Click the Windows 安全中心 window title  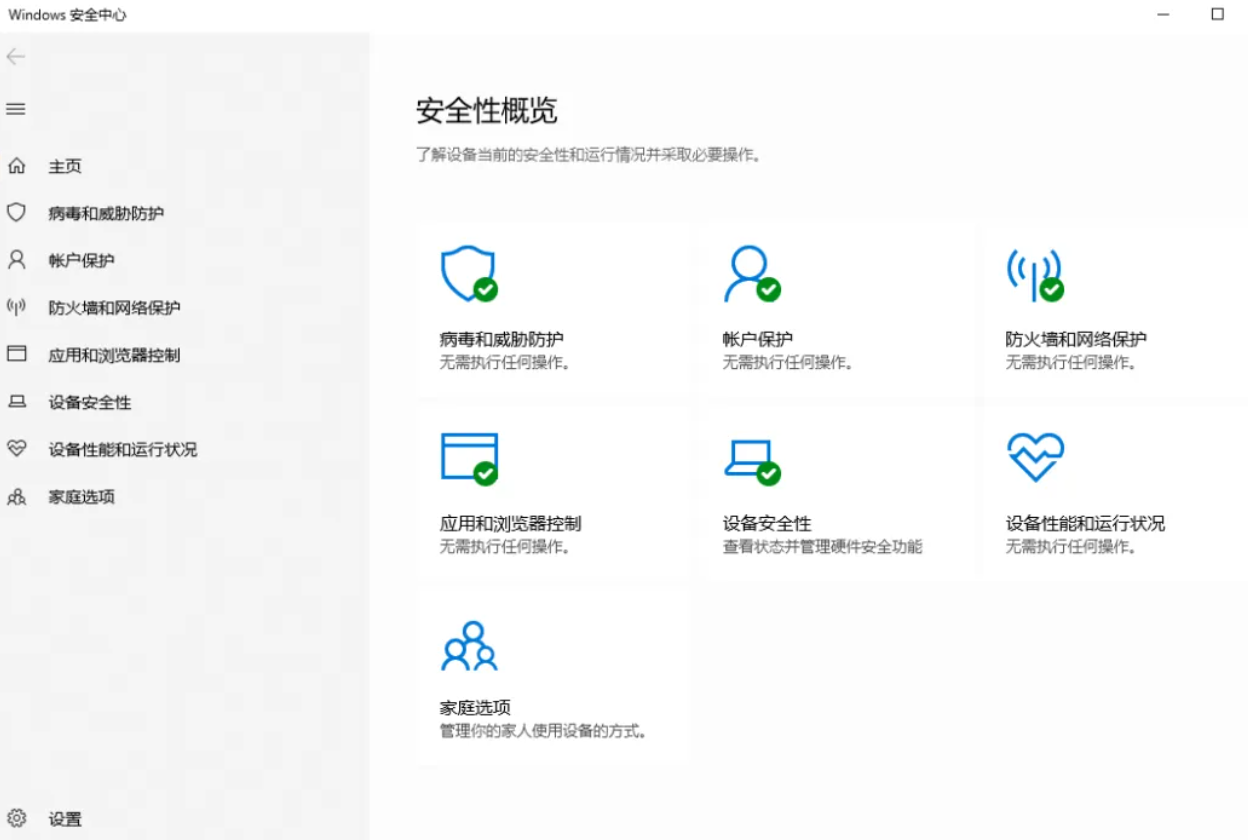click(x=67, y=15)
